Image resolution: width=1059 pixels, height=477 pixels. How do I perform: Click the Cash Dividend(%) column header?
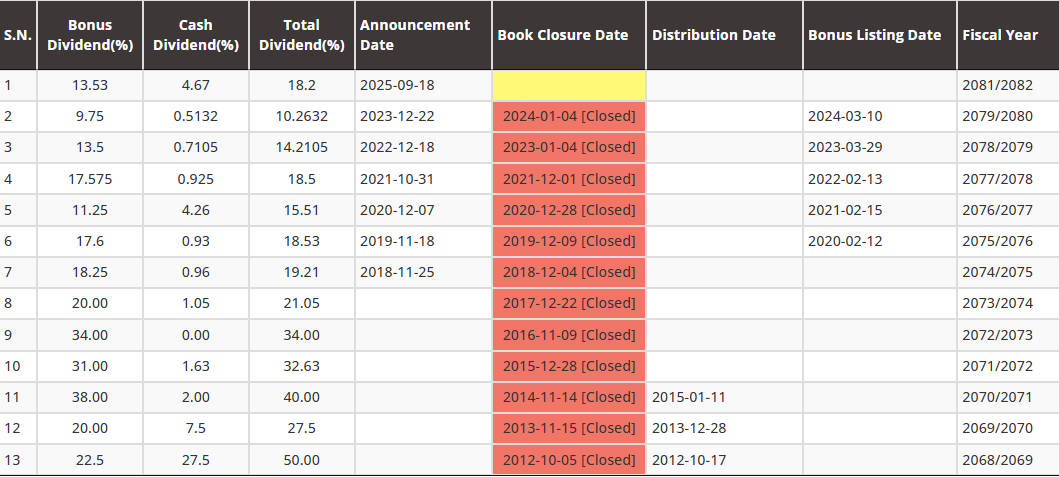(x=196, y=35)
